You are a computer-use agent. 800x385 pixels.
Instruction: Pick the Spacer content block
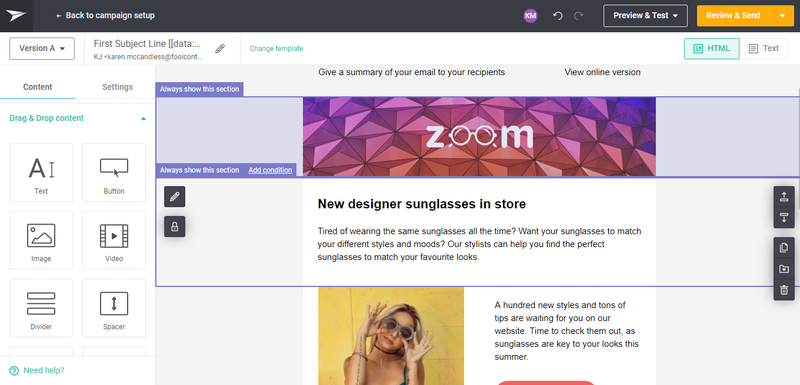click(x=114, y=308)
